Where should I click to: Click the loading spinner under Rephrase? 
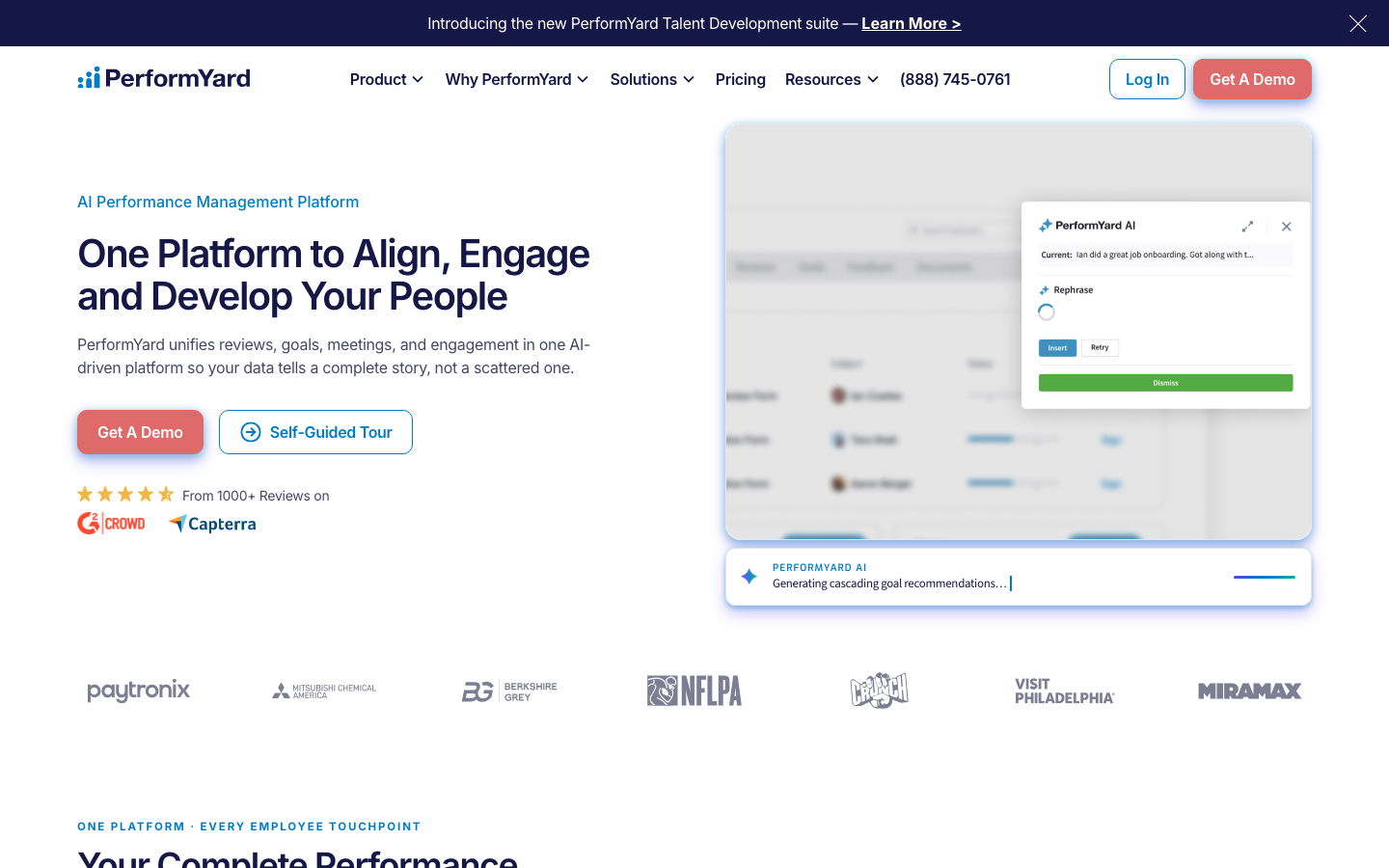point(1047,312)
